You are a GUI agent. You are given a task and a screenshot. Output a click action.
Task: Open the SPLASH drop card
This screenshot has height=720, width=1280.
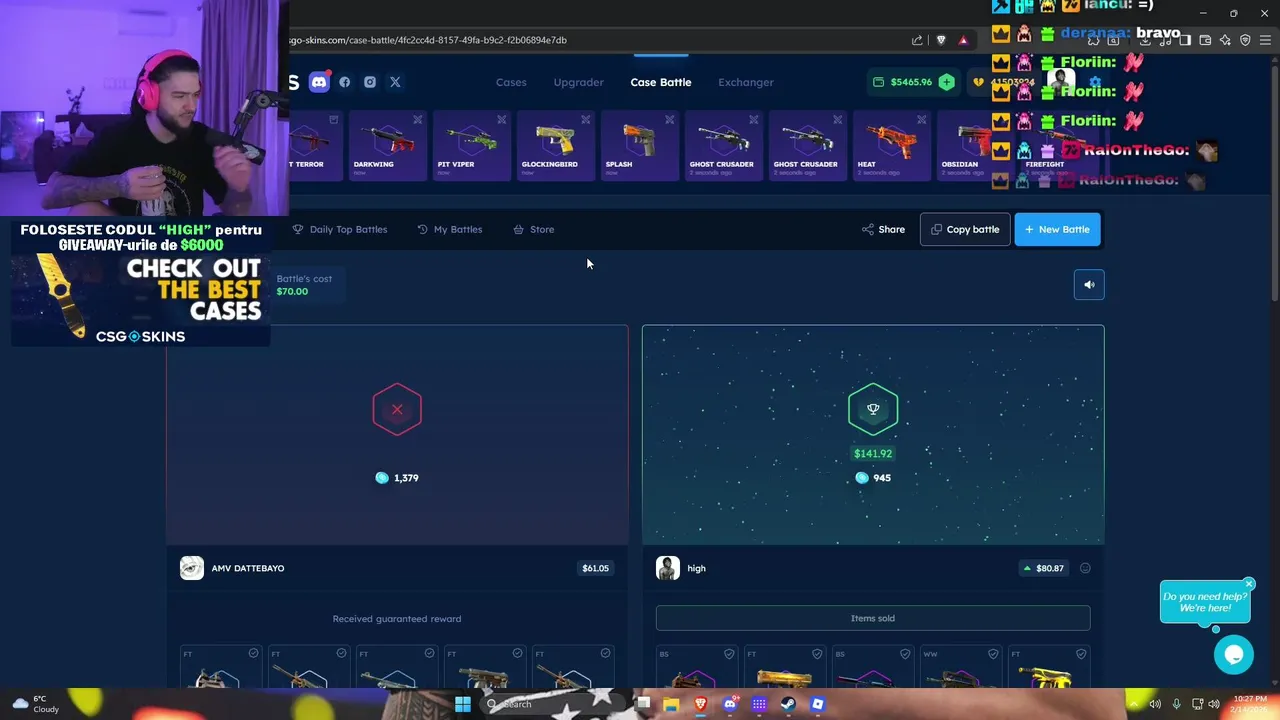(639, 146)
